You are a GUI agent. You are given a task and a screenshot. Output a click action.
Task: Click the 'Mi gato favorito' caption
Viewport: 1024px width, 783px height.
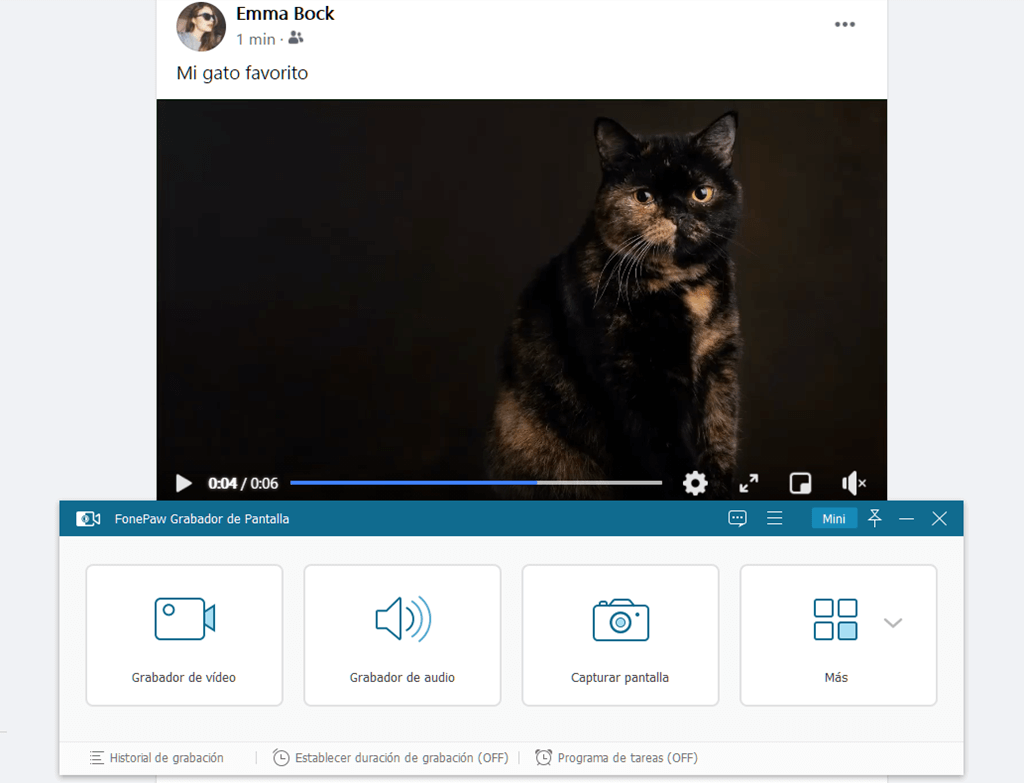(x=242, y=72)
